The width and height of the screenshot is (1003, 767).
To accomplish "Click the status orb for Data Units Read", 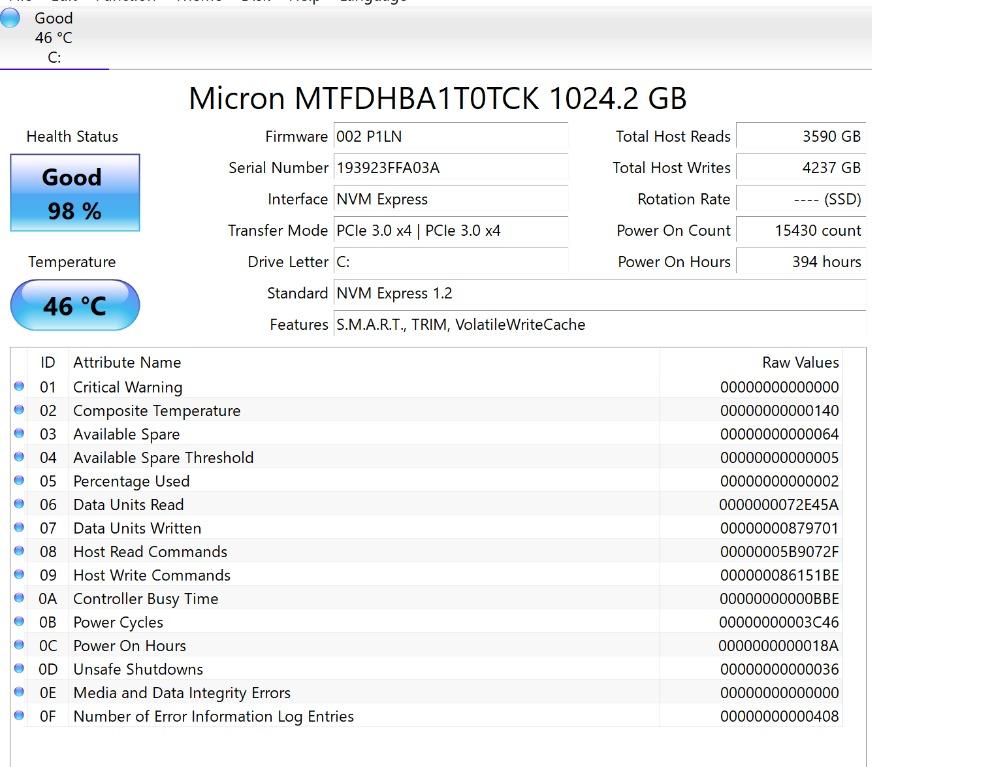I will 19,504.
